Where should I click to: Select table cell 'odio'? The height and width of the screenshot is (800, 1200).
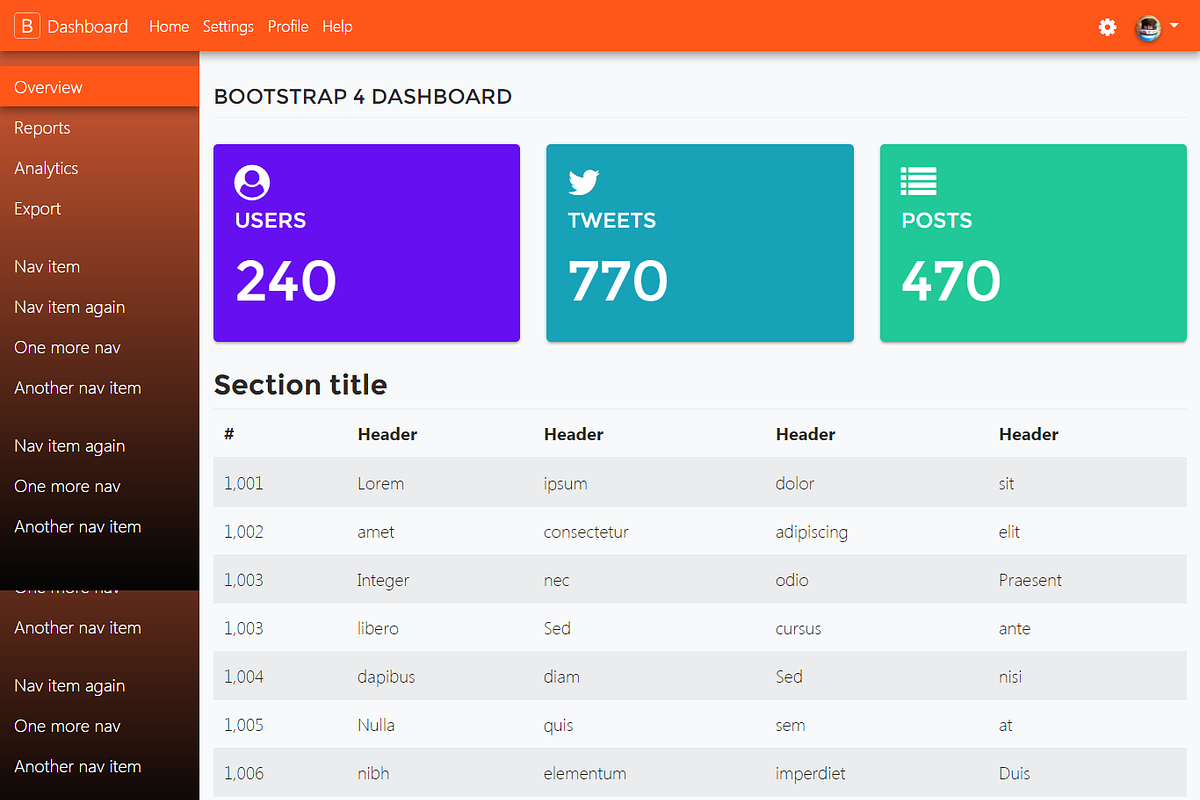(x=792, y=580)
